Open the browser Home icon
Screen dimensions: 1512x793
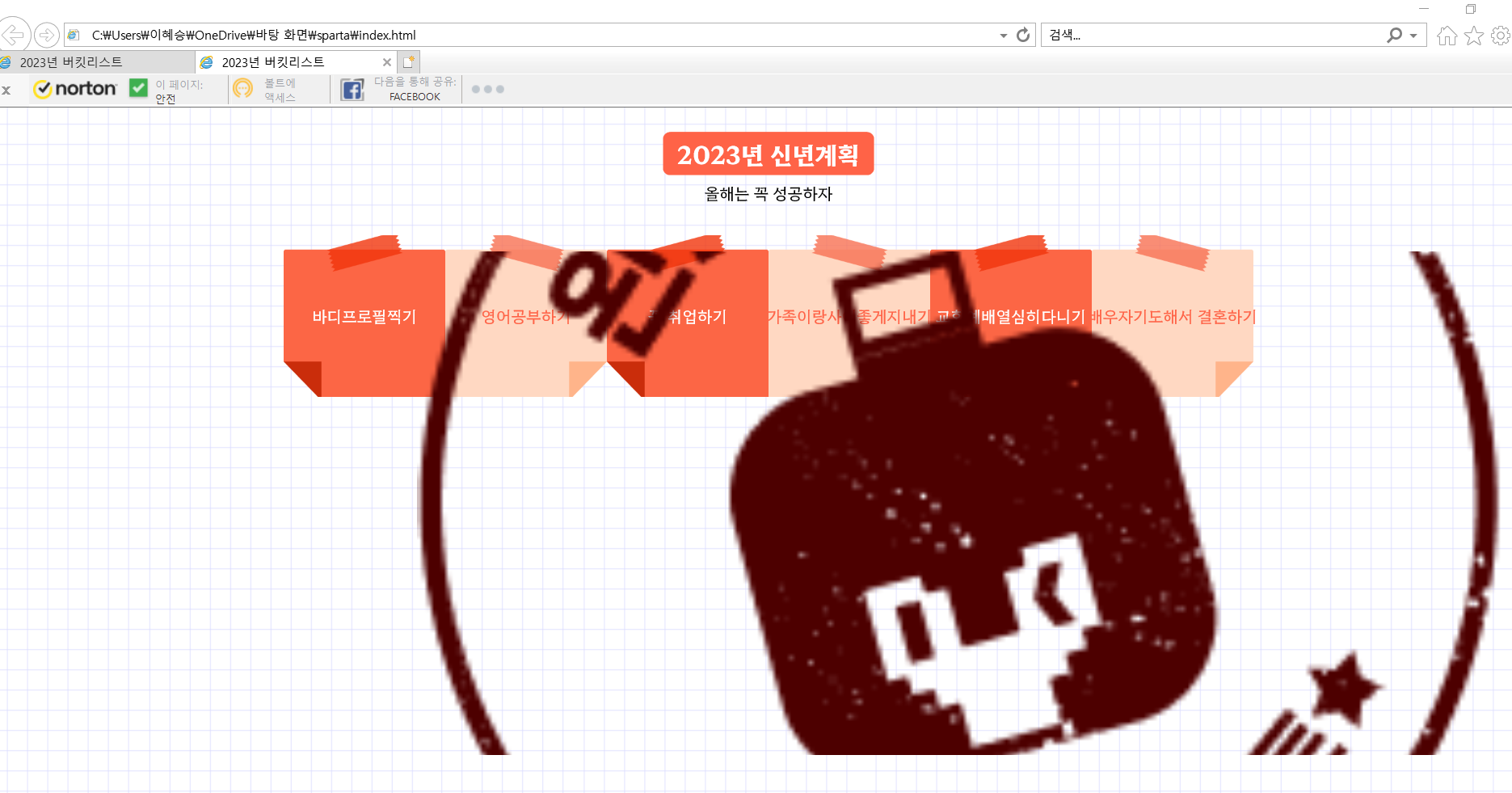click(1447, 36)
